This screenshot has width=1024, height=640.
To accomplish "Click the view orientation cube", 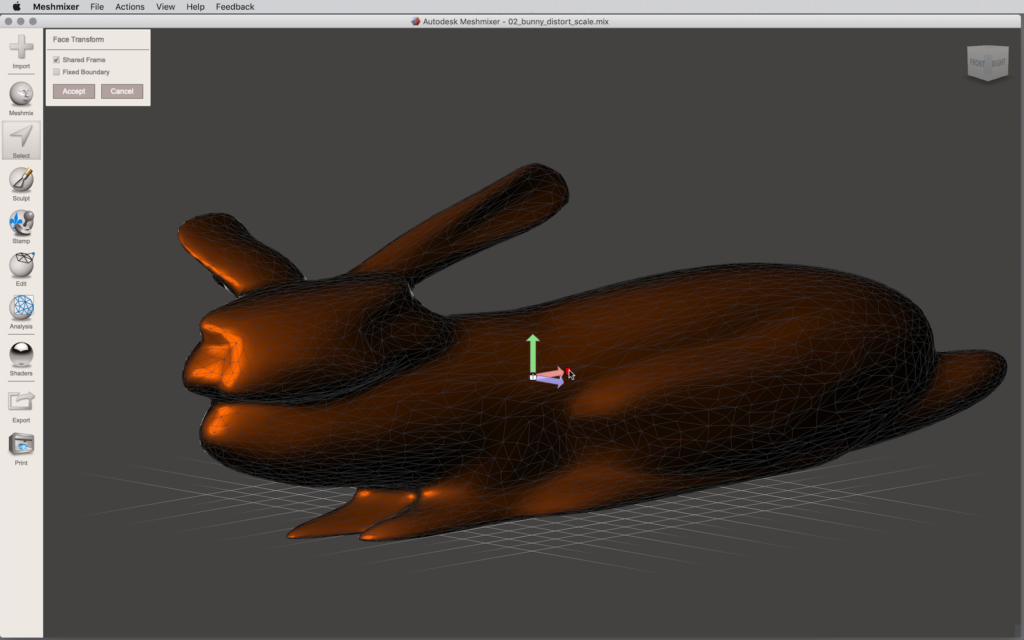I will click(986, 63).
